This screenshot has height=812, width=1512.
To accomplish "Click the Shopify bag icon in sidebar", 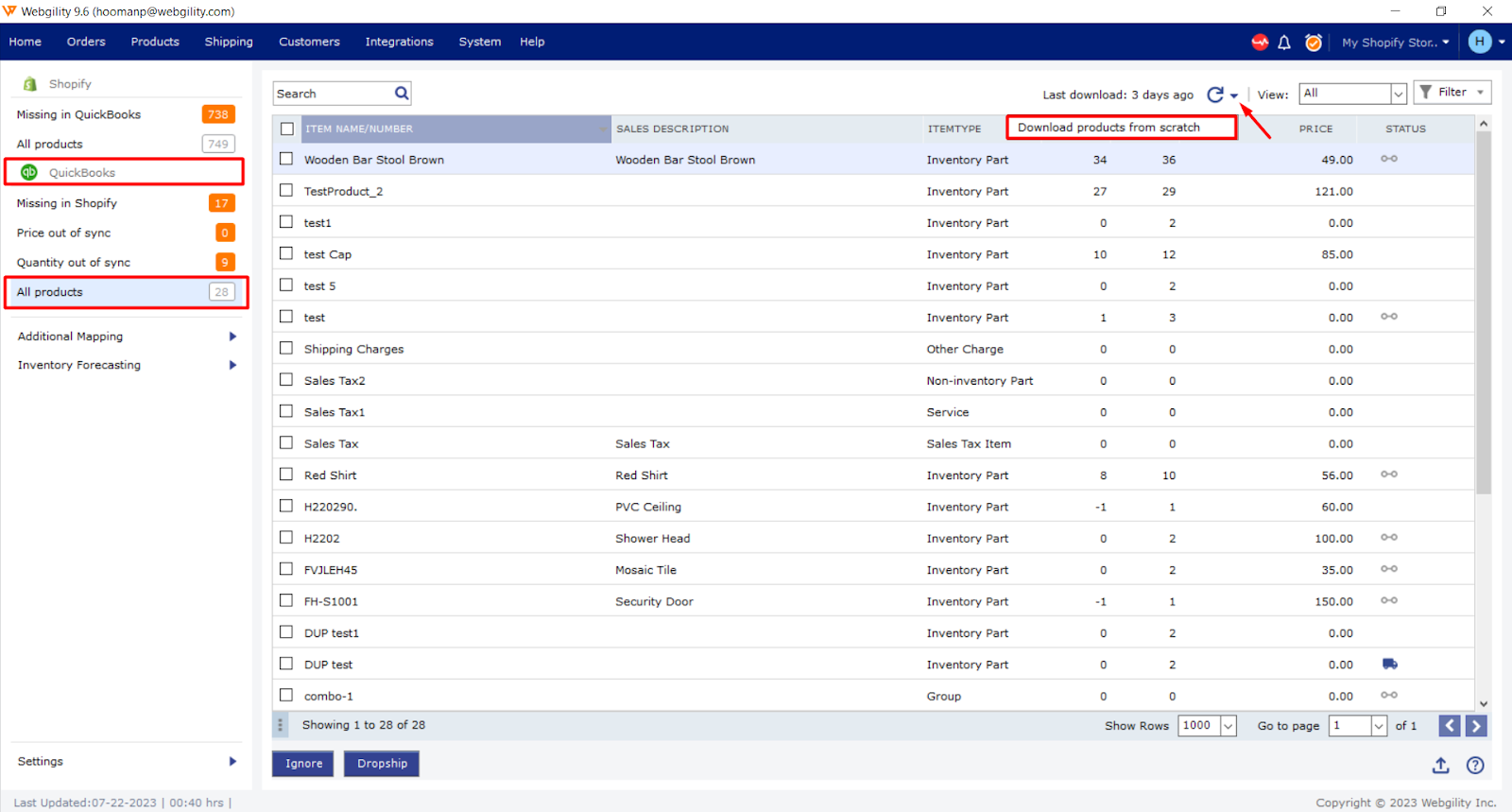I will tap(30, 84).
